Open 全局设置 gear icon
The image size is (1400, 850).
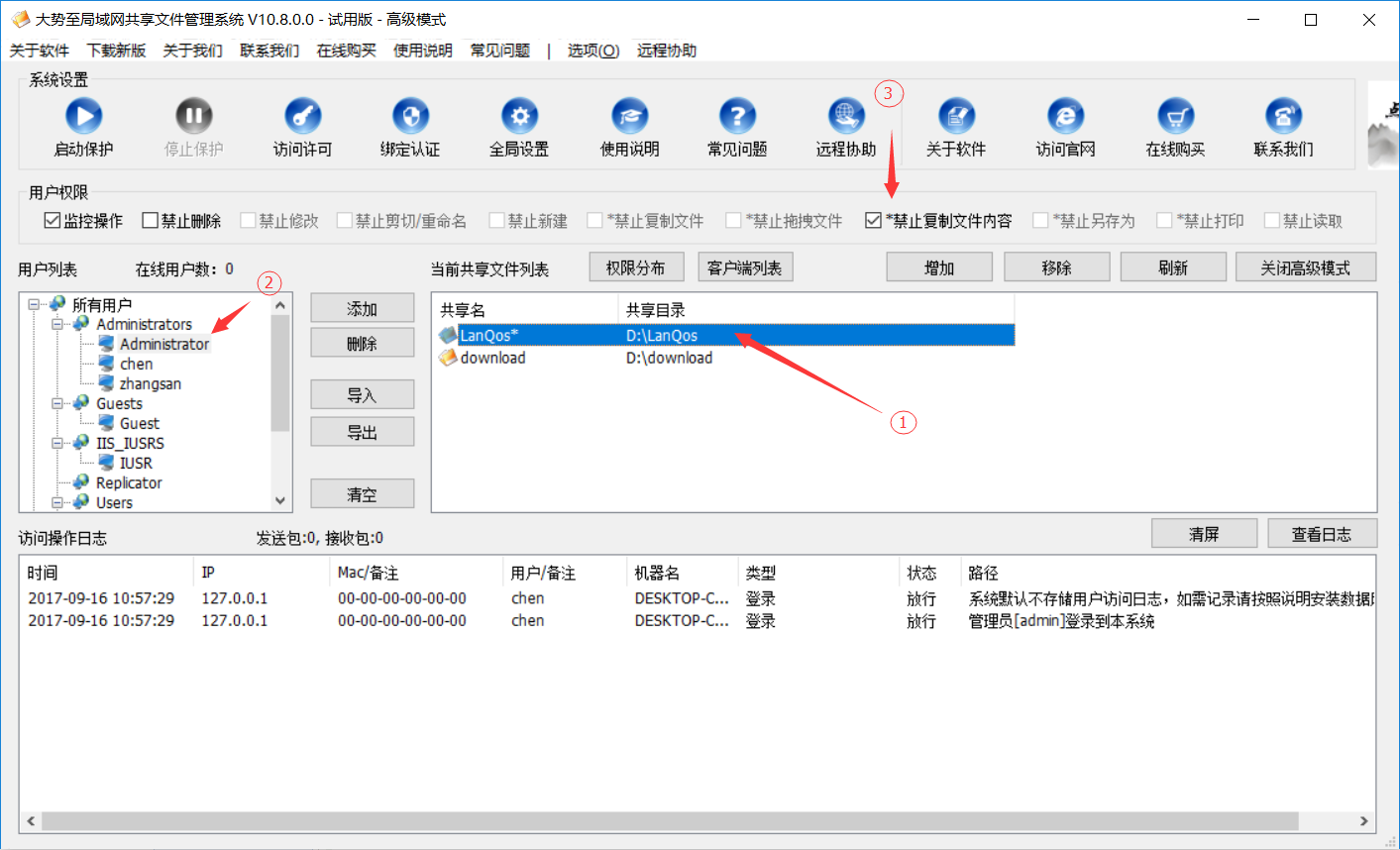(519, 117)
